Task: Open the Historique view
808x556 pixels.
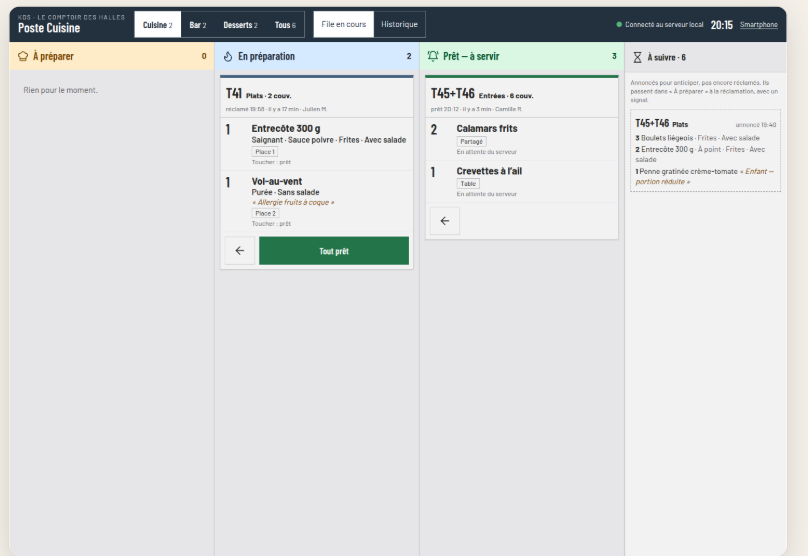Action: (x=399, y=24)
